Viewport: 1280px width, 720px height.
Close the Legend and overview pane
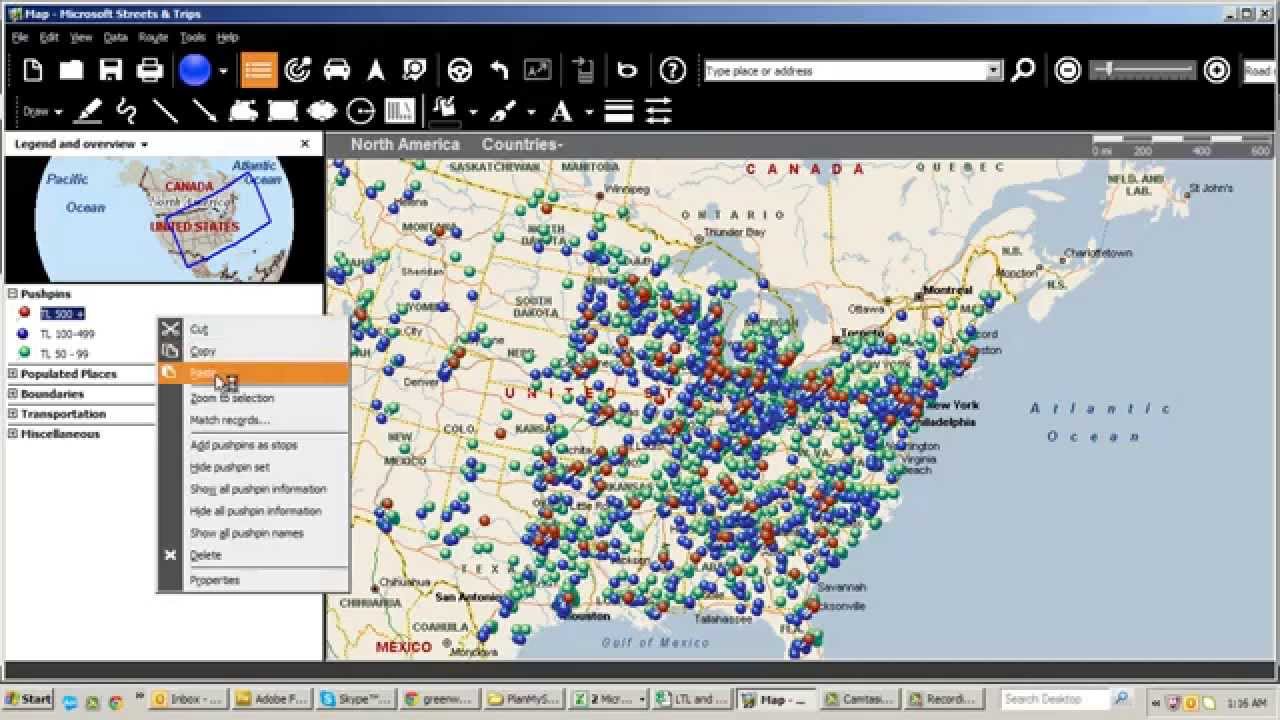305,144
